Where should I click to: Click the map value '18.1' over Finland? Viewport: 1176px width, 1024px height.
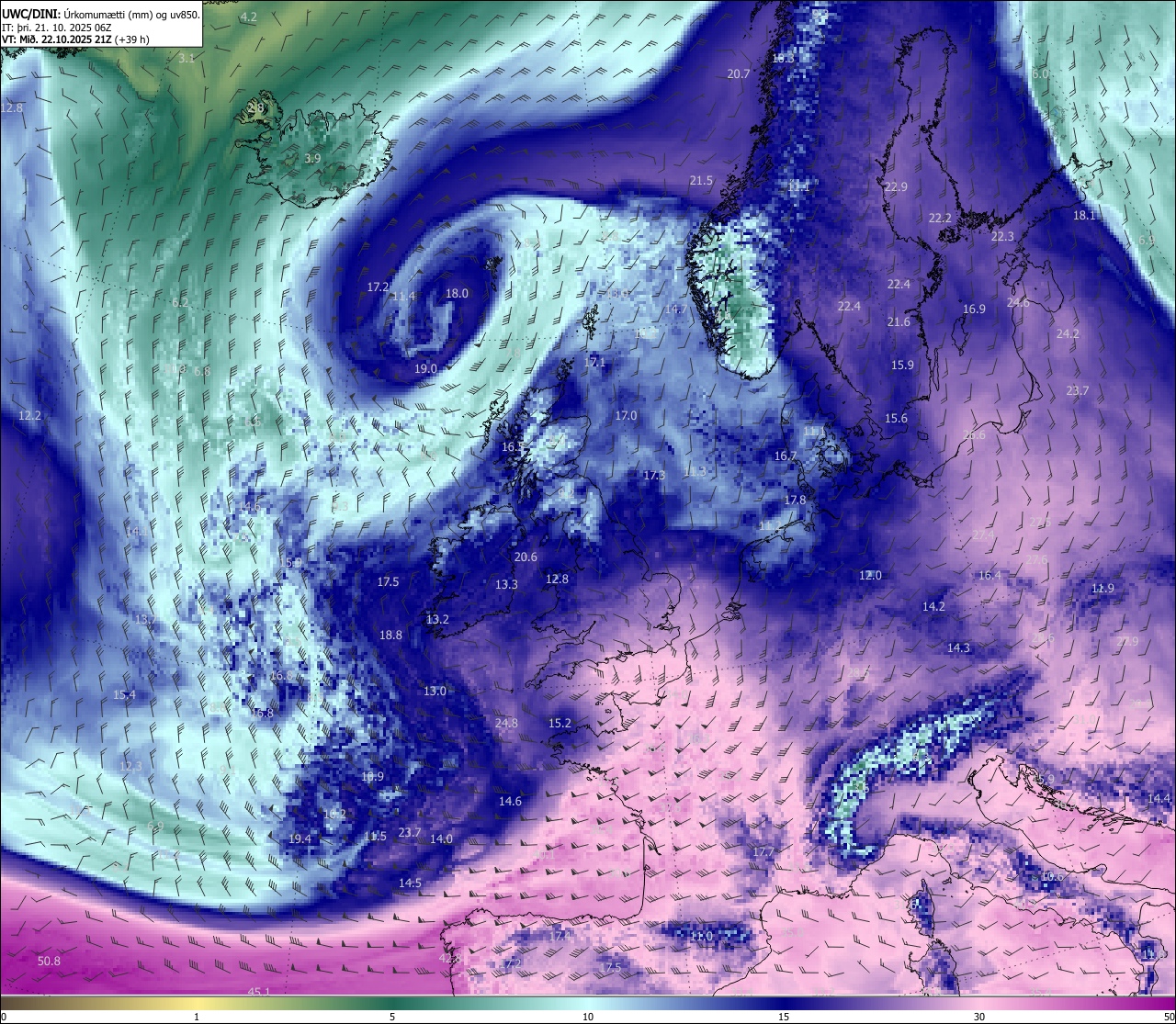coord(1084,215)
